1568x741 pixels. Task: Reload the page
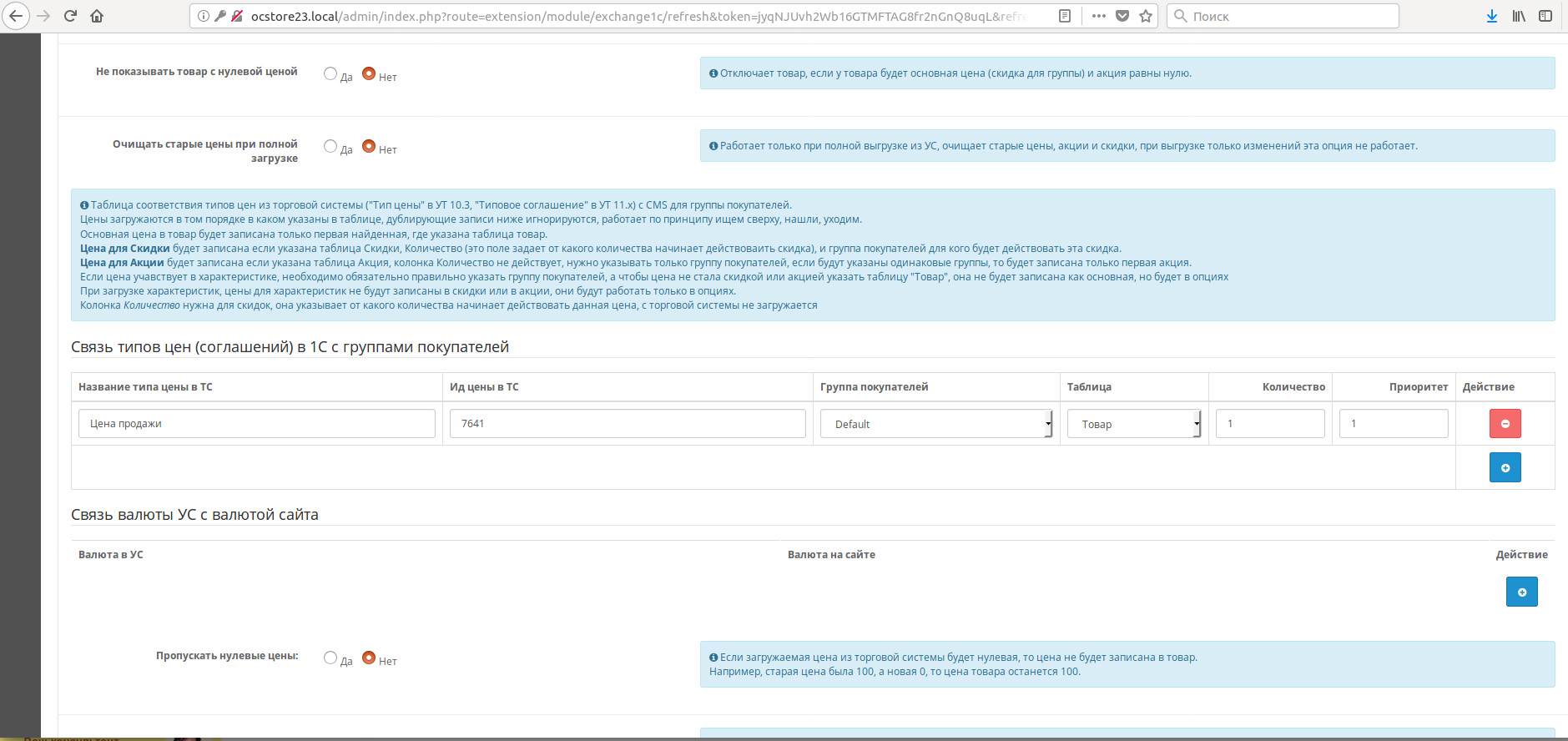click(x=71, y=16)
